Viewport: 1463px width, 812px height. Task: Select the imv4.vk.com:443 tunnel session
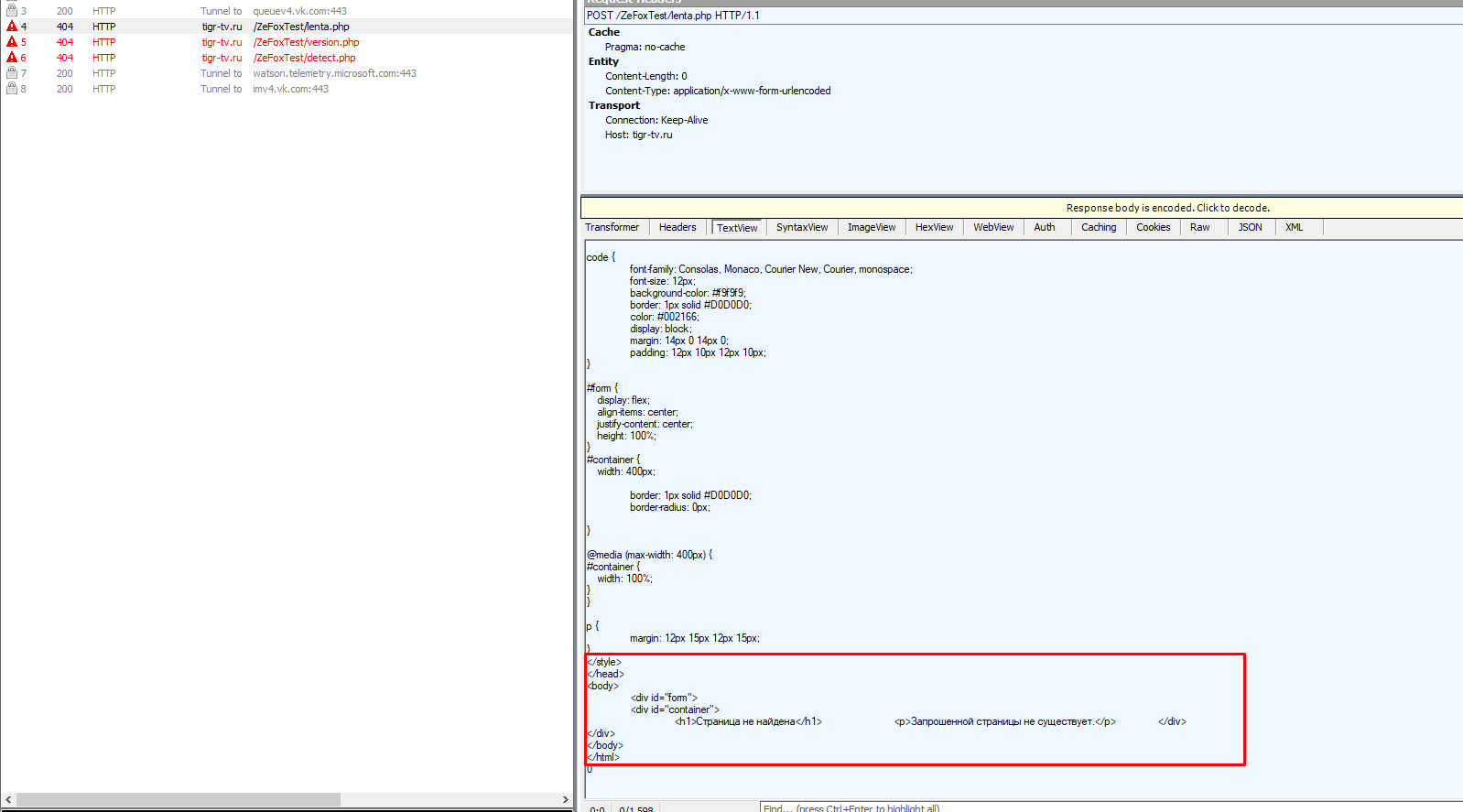pyautogui.click(x=287, y=89)
